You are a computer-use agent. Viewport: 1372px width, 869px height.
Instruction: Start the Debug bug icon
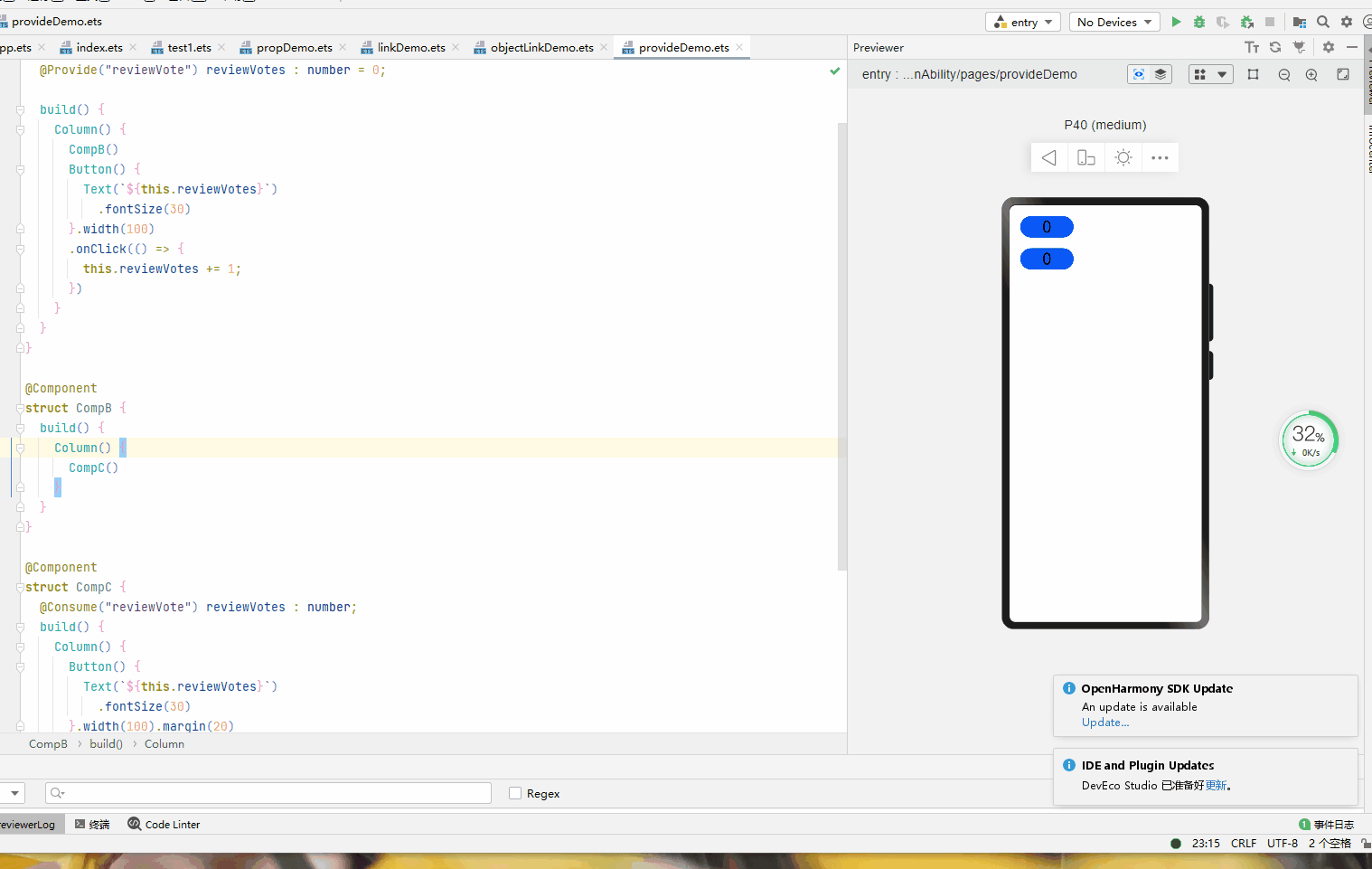pos(1199,22)
